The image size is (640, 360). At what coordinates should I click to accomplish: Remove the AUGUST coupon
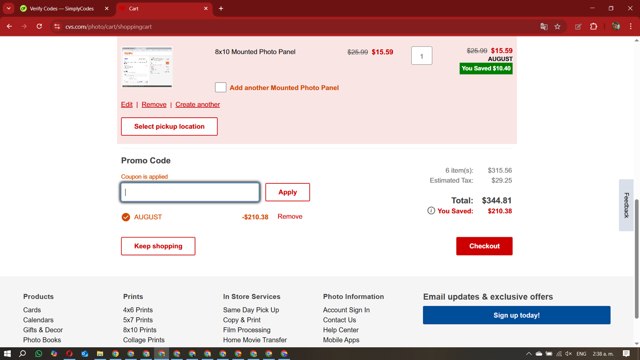coord(290,217)
